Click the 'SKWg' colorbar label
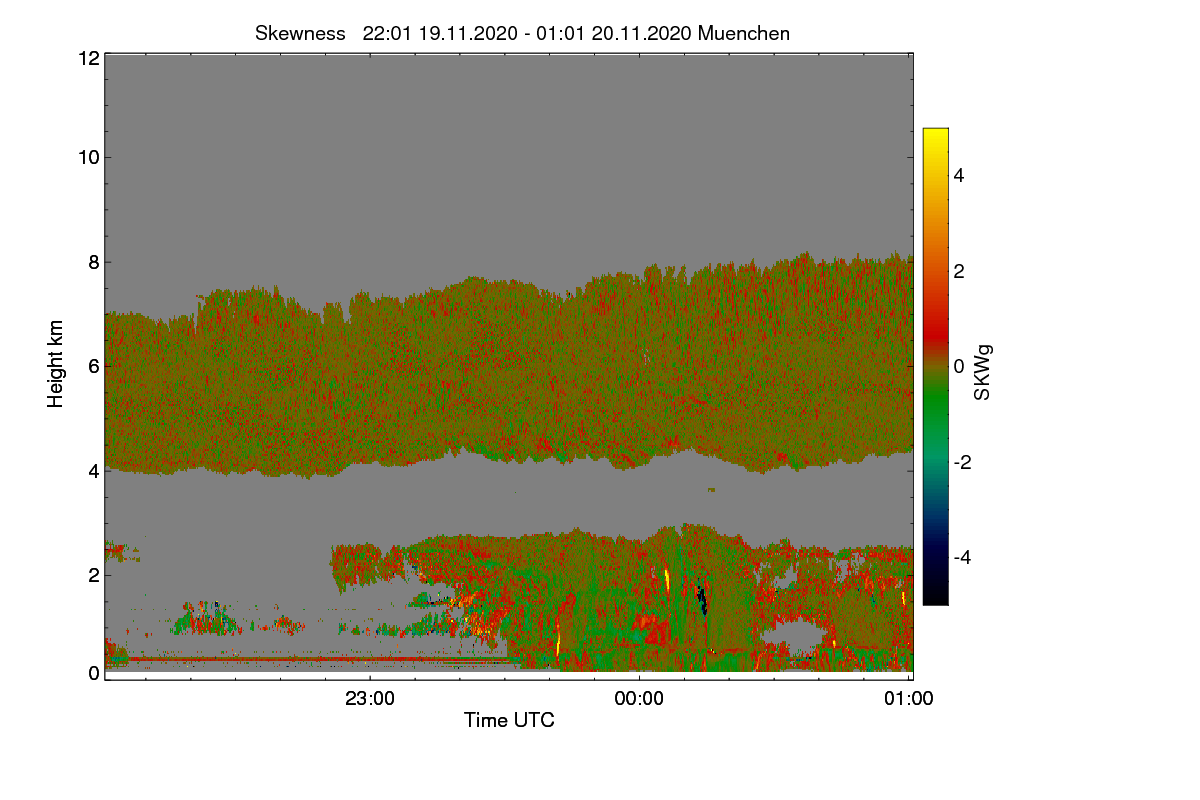The height and width of the screenshot is (800, 1200). click(983, 373)
